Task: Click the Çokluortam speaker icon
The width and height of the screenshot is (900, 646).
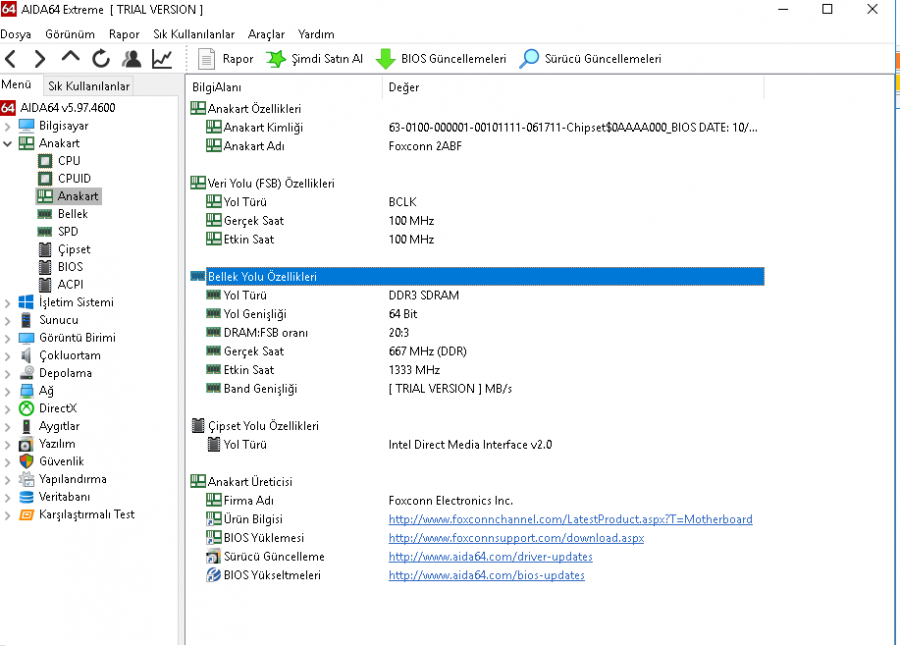Action: pos(26,356)
